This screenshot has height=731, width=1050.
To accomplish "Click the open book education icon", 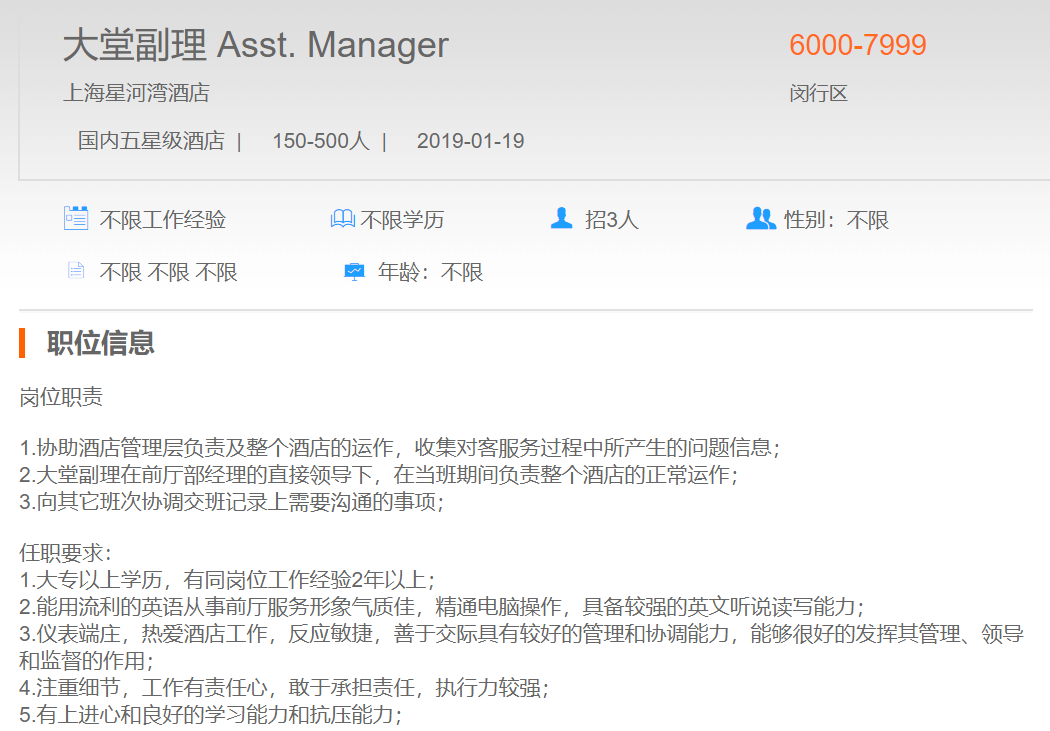I will pos(342,219).
